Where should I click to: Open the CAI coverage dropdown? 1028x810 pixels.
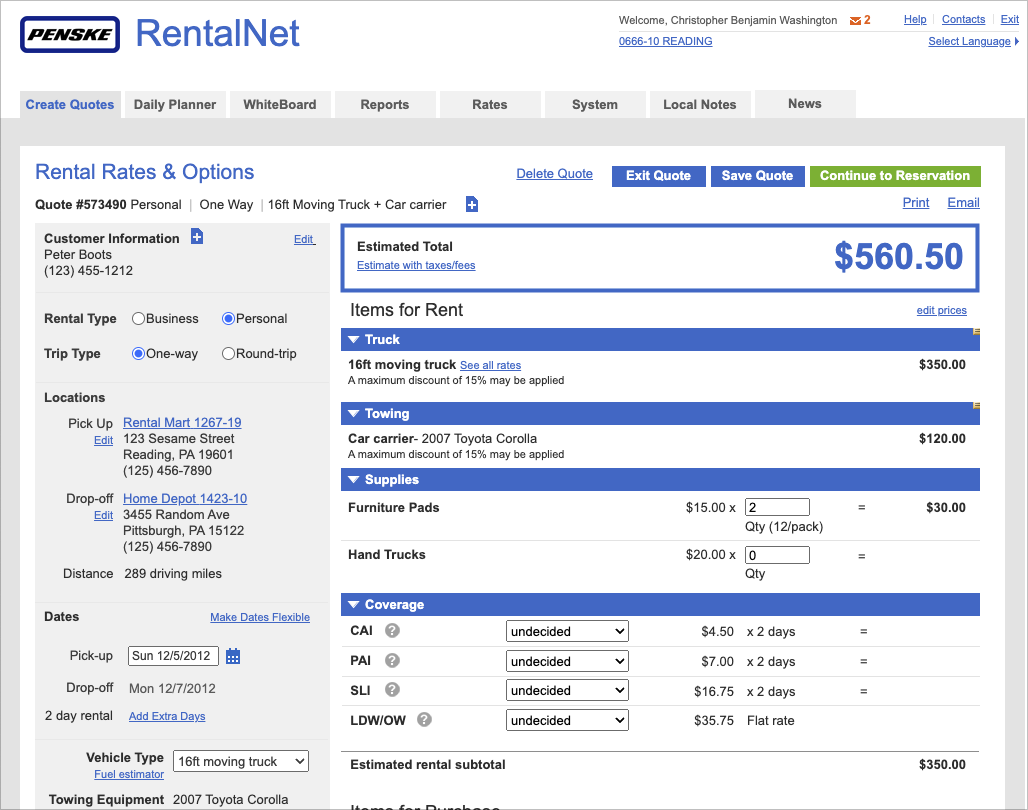tap(567, 632)
